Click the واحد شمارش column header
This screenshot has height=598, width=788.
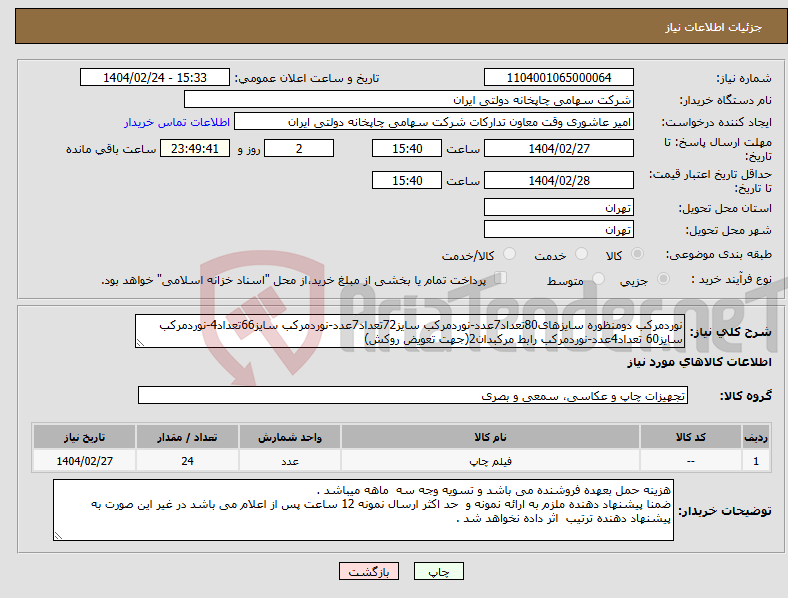click(290, 437)
